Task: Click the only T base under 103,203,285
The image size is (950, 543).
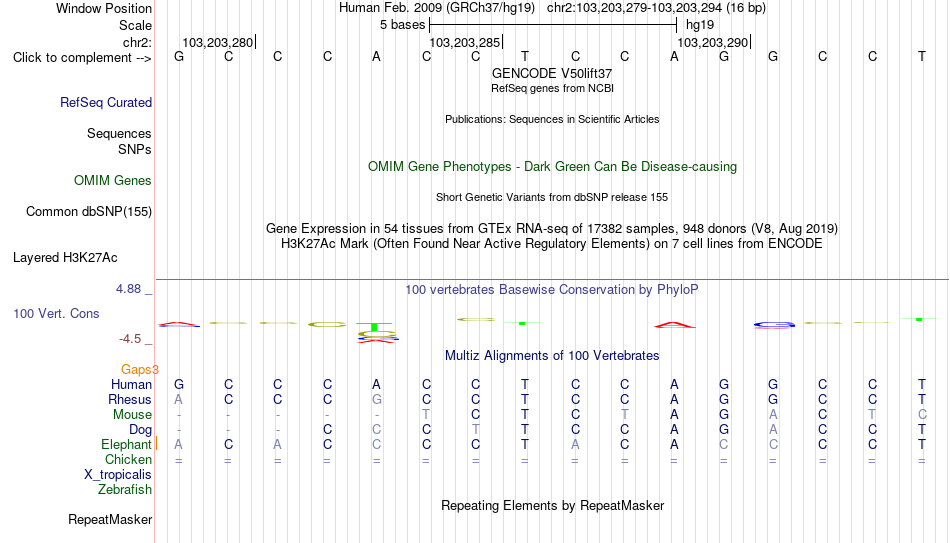Action: tap(525, 56)
